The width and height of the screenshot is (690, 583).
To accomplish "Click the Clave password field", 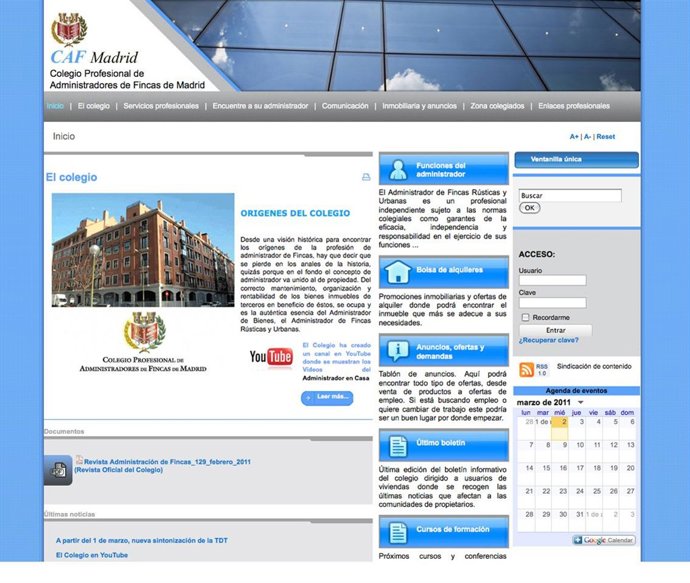I will point(552,303).
